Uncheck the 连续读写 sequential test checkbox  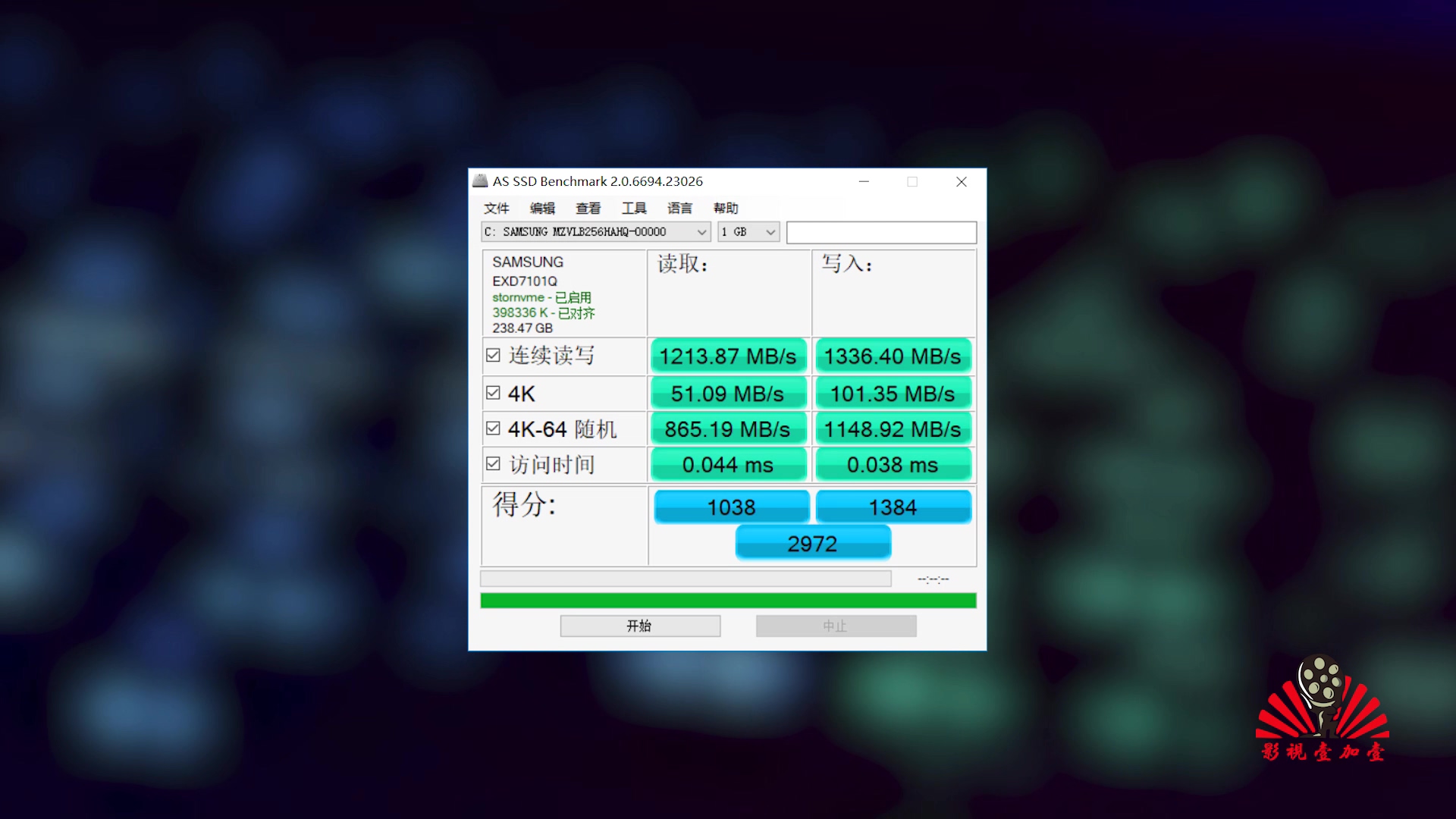pos(493,356)
